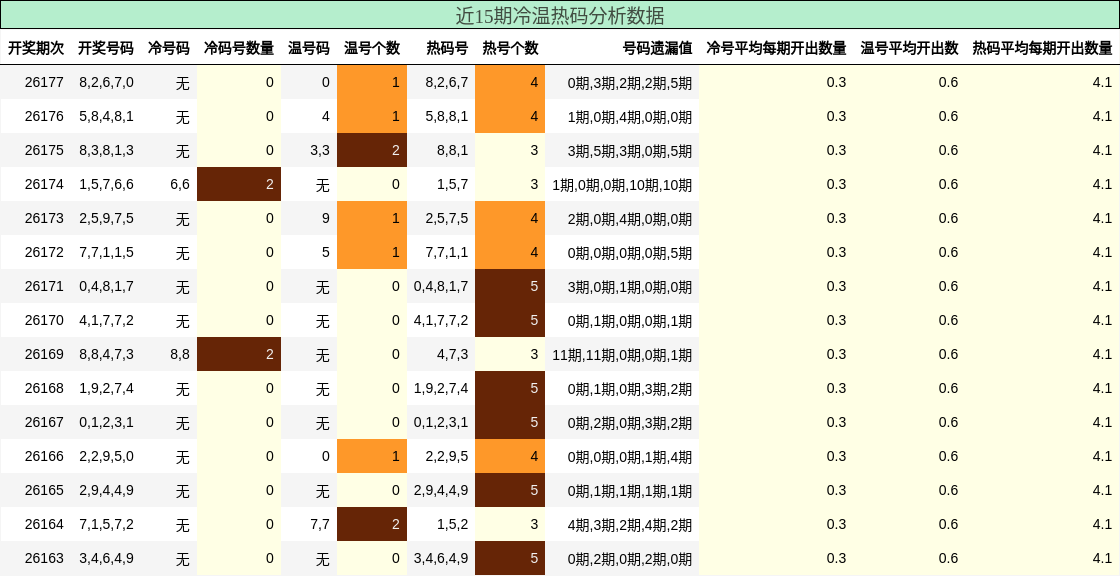Image resolution: width=1120 pixels, height=576 pixels.
Task: Select period number 26169
Action: 44,354
